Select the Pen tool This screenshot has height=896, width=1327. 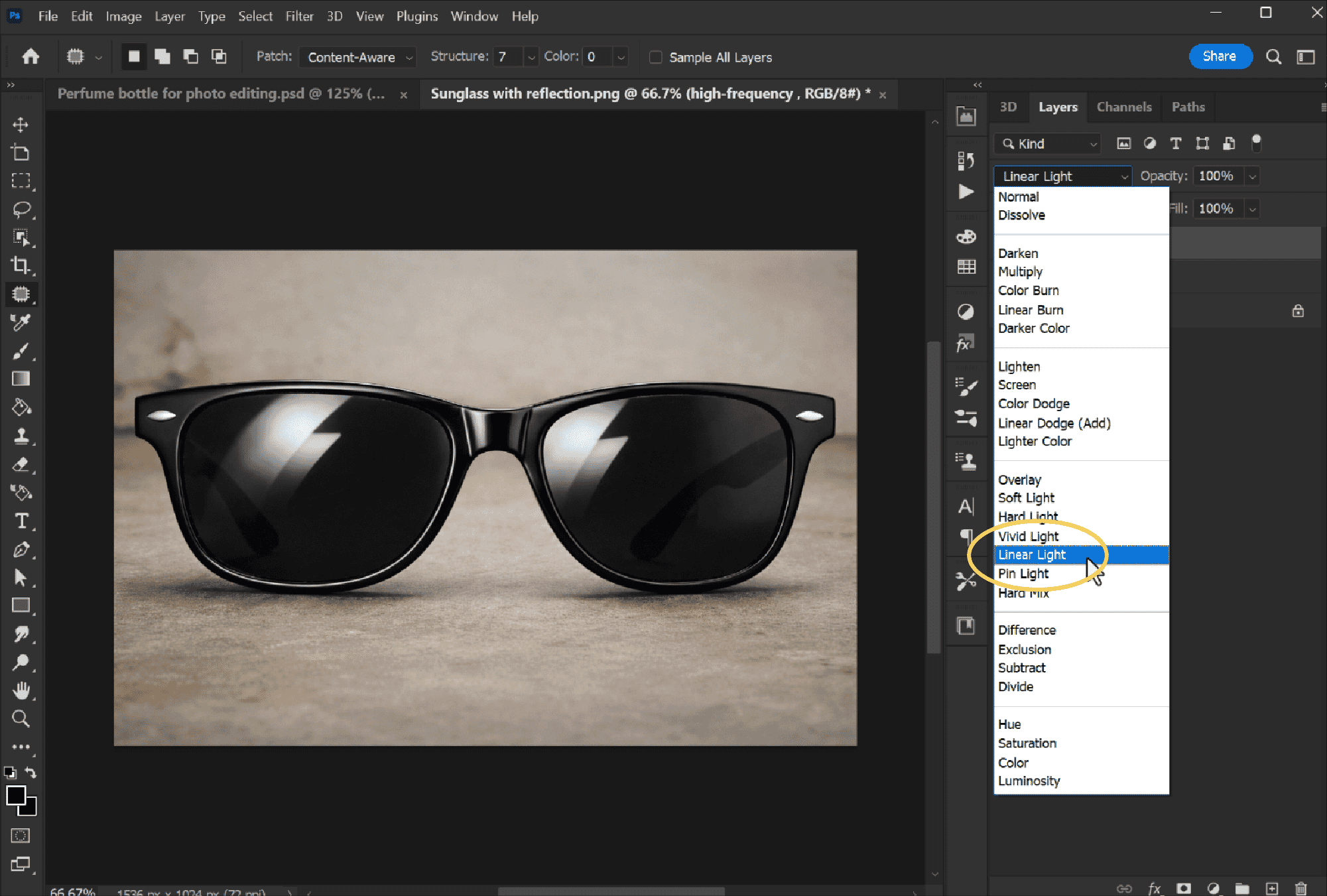(21, 550)
